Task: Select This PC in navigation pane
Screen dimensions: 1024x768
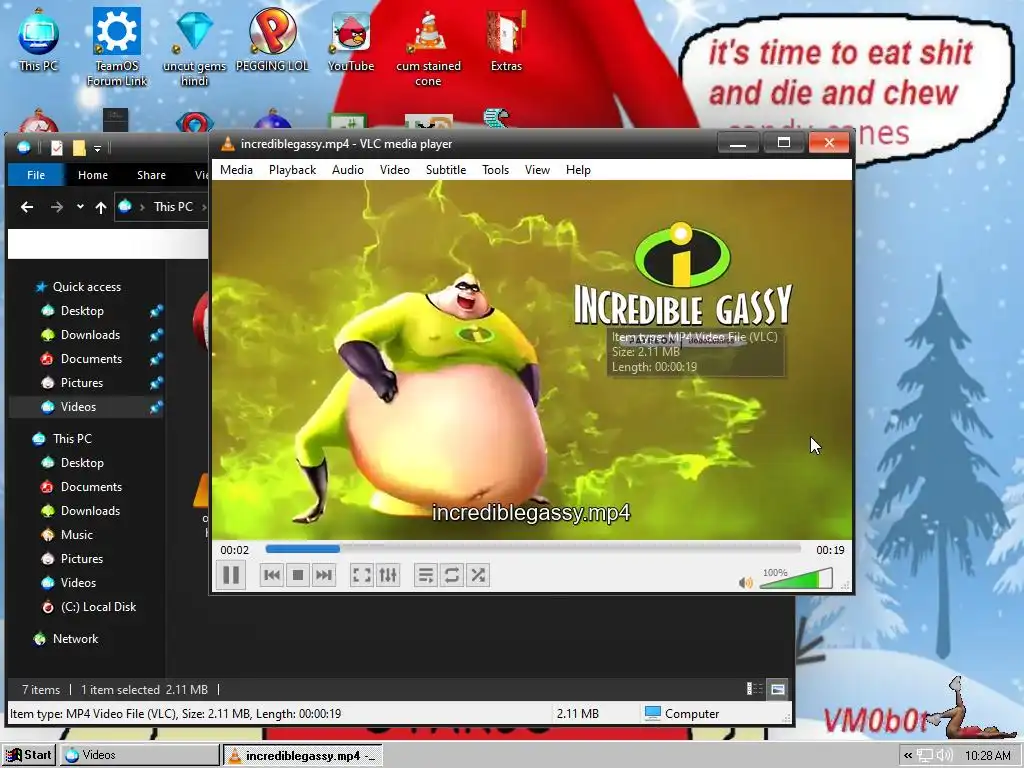Action: pos(72,439)
